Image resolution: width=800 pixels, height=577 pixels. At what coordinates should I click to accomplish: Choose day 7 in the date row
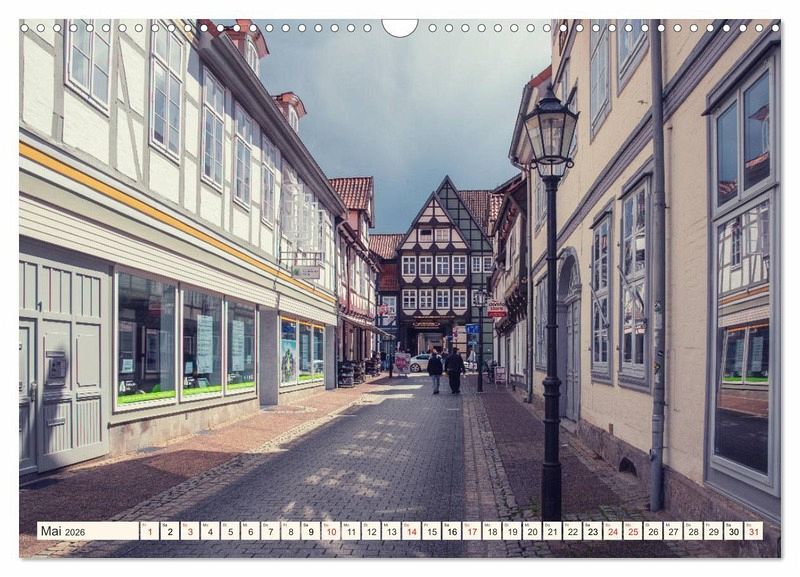click(x=270, y=531)
